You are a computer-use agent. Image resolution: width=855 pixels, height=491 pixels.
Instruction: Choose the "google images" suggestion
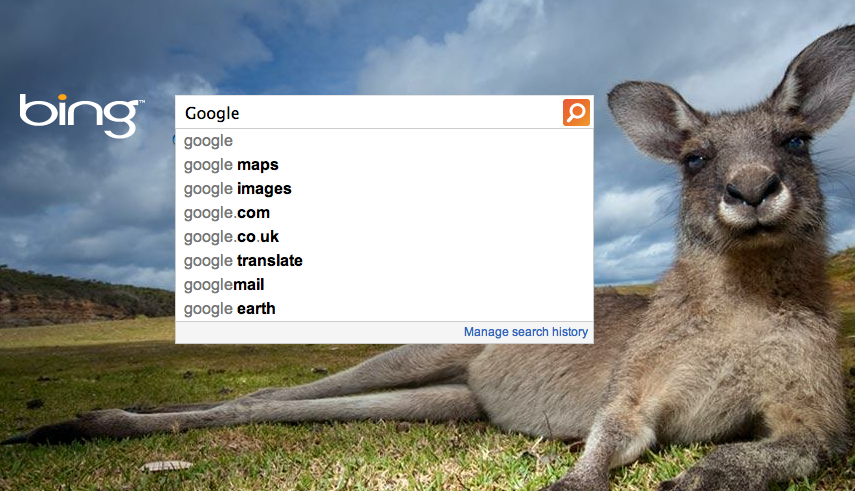coord(384,189)
